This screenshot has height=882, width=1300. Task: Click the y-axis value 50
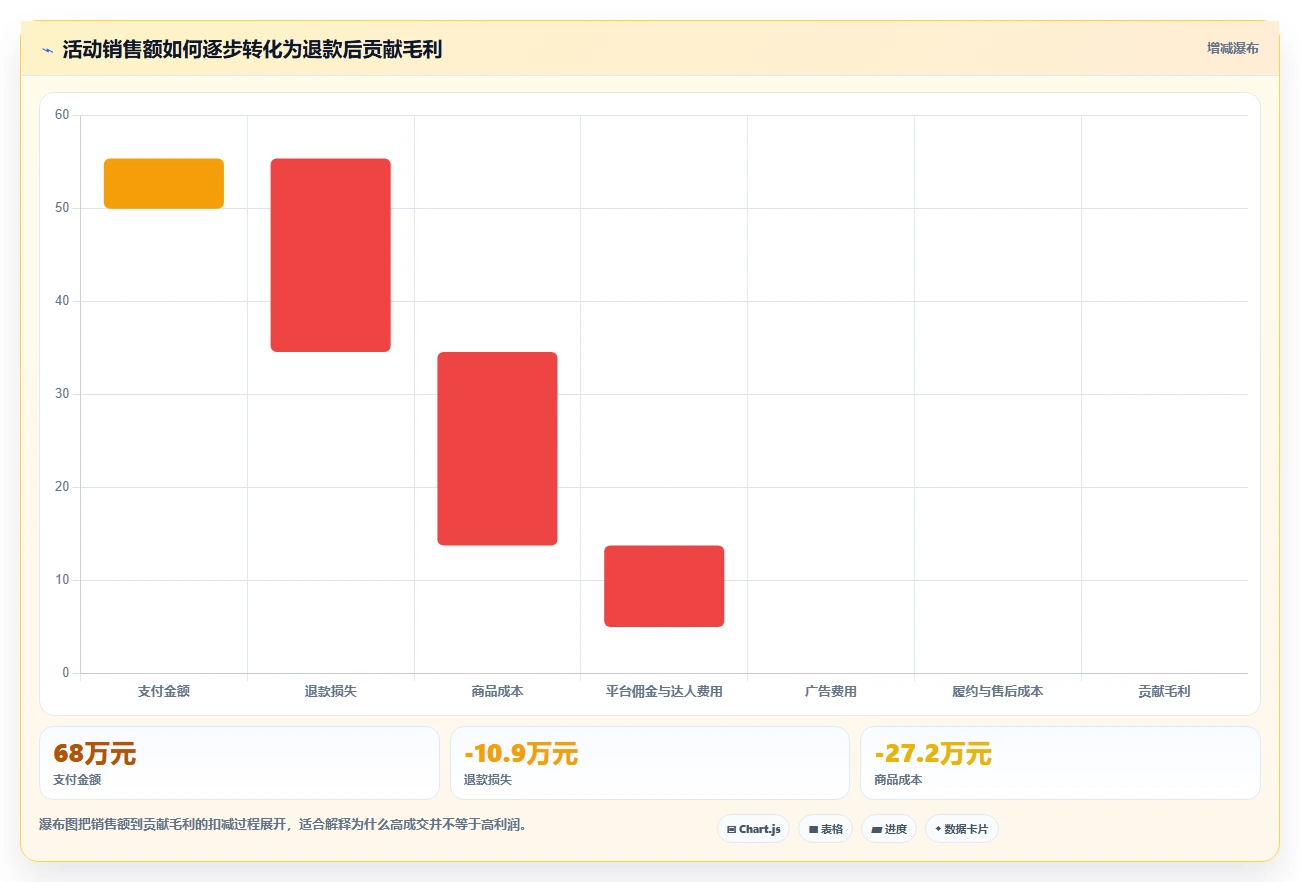click(62, 208)
